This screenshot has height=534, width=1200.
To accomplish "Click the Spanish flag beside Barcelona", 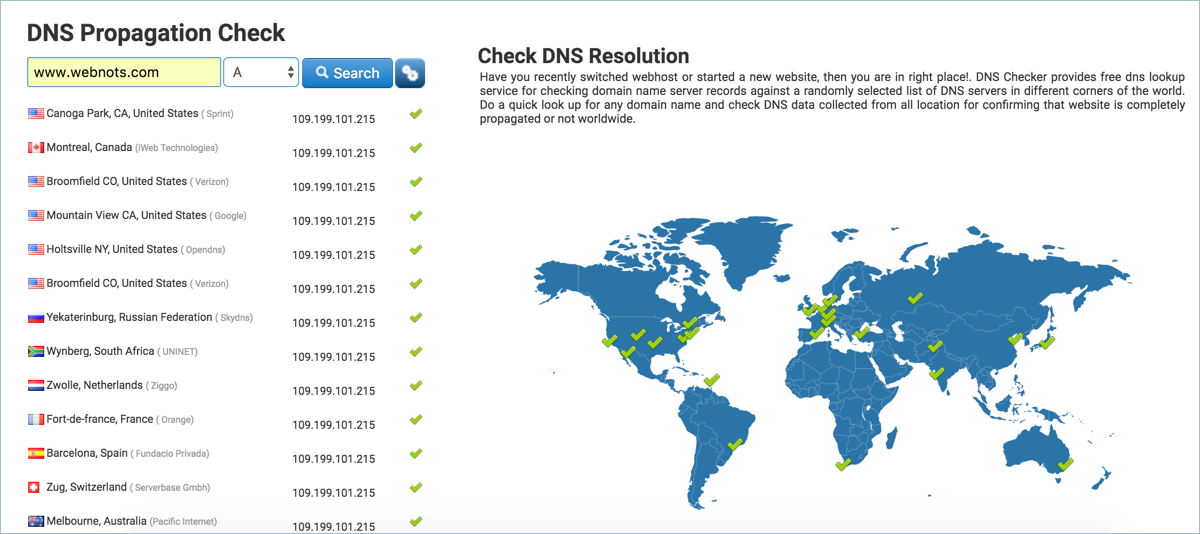I will coord(36,454).
